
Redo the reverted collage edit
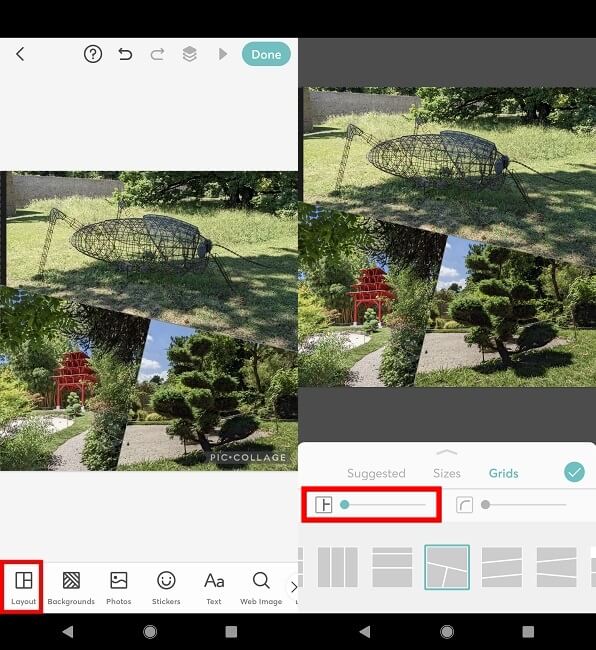click(x=157, y=54)
